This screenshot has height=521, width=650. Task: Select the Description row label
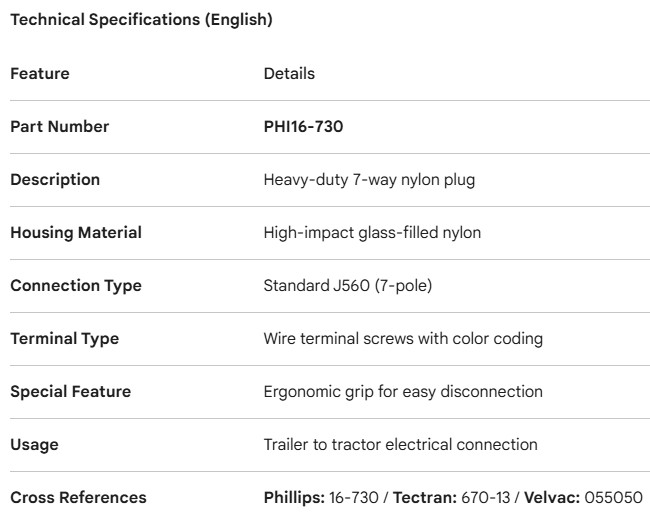[55, 180]
